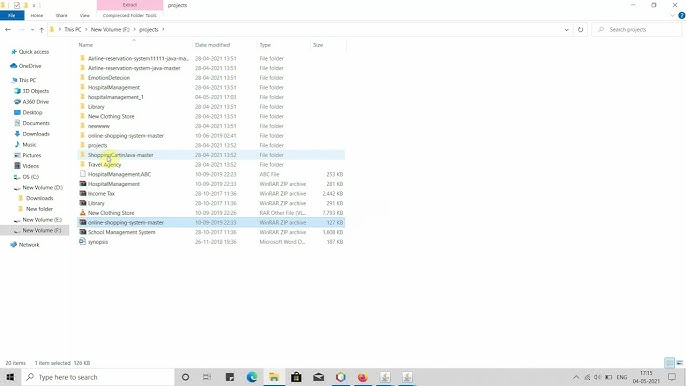Switch to the View ribbon tab

[x=84, y=15]
